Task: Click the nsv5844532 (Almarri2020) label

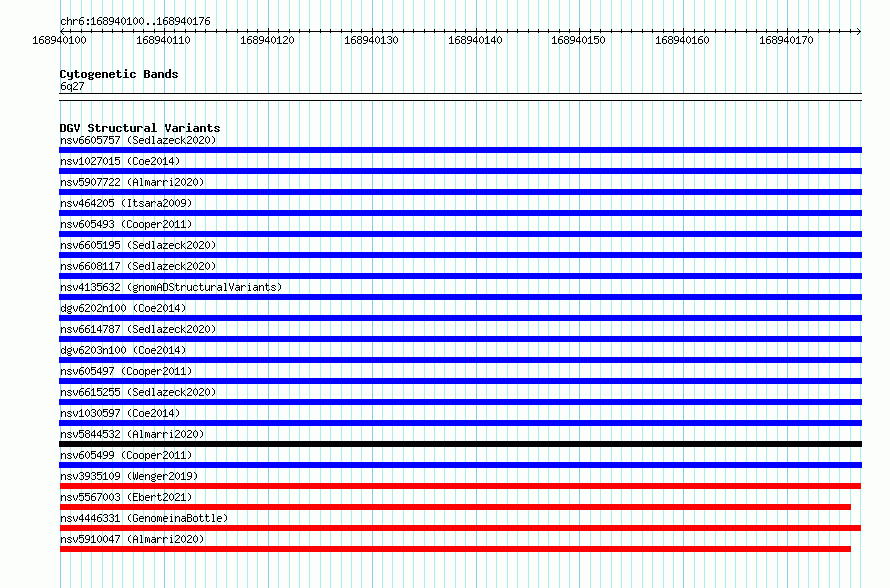Action: click(x=132, y=434)
